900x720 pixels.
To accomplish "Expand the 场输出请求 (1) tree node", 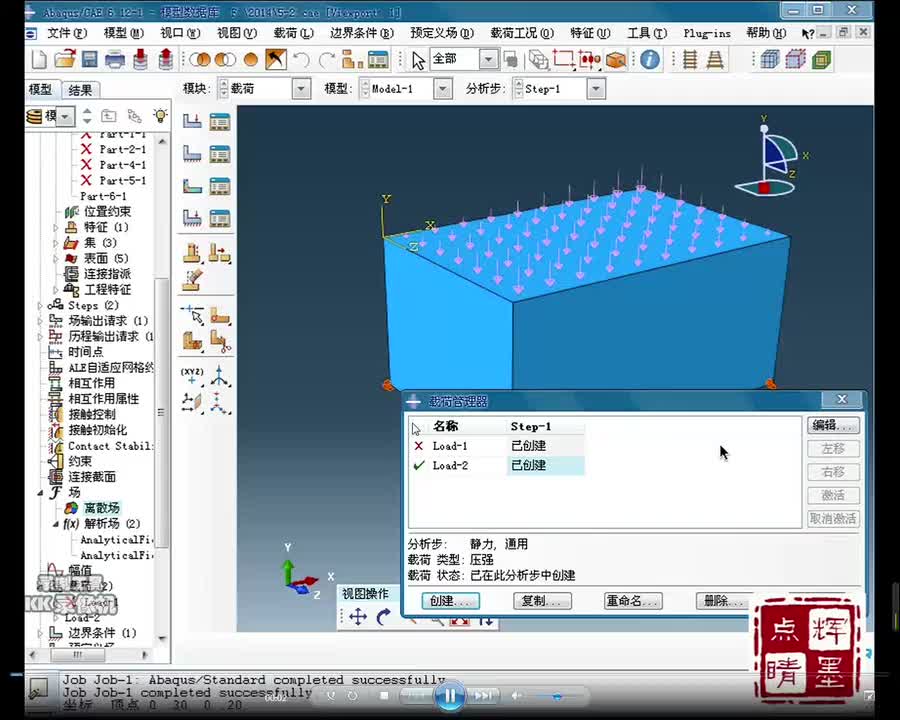I will pyautogui.click(x=40, y=321).
